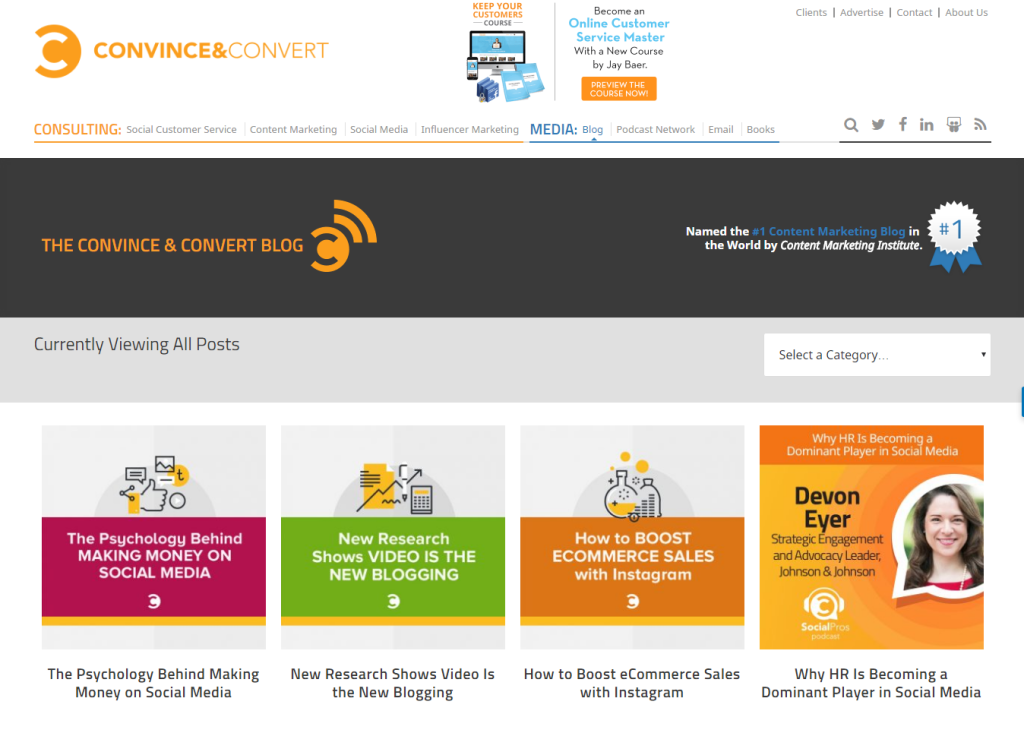The width and height of the screenshot is (1024, 733).
Task: Click the orange blog broadcast logo
Action: tap(344, 236)
